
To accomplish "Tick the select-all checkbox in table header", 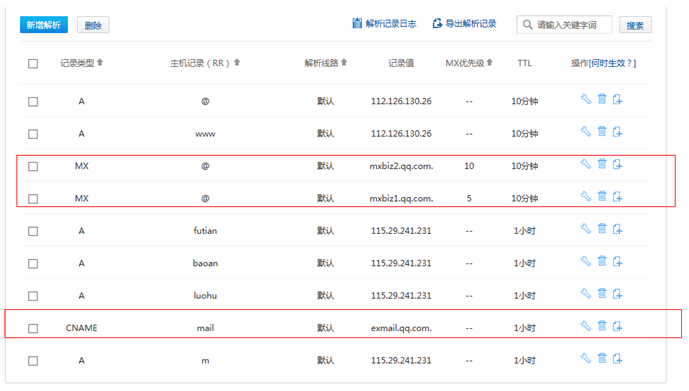I will [x=33, y=64].
